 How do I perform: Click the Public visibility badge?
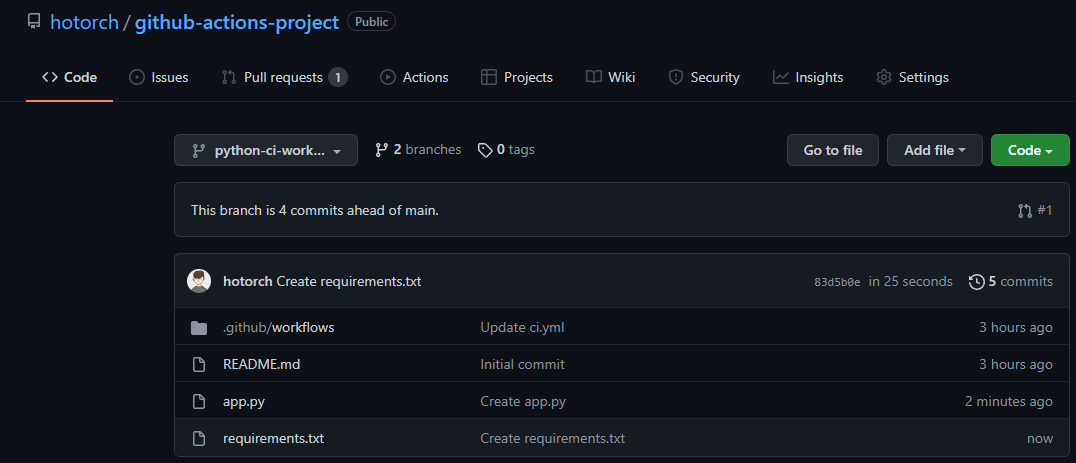point(371,22)
